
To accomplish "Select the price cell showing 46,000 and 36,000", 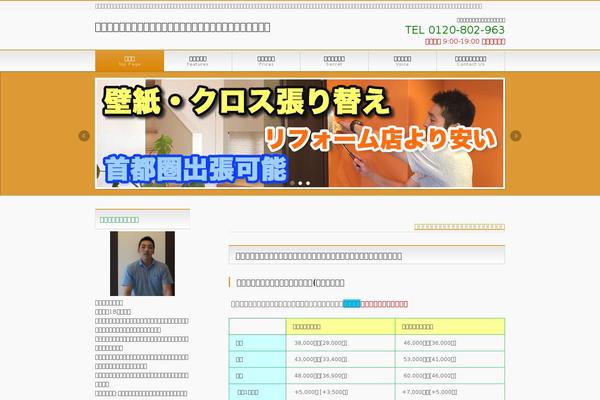I will click(x=450, y=343).
